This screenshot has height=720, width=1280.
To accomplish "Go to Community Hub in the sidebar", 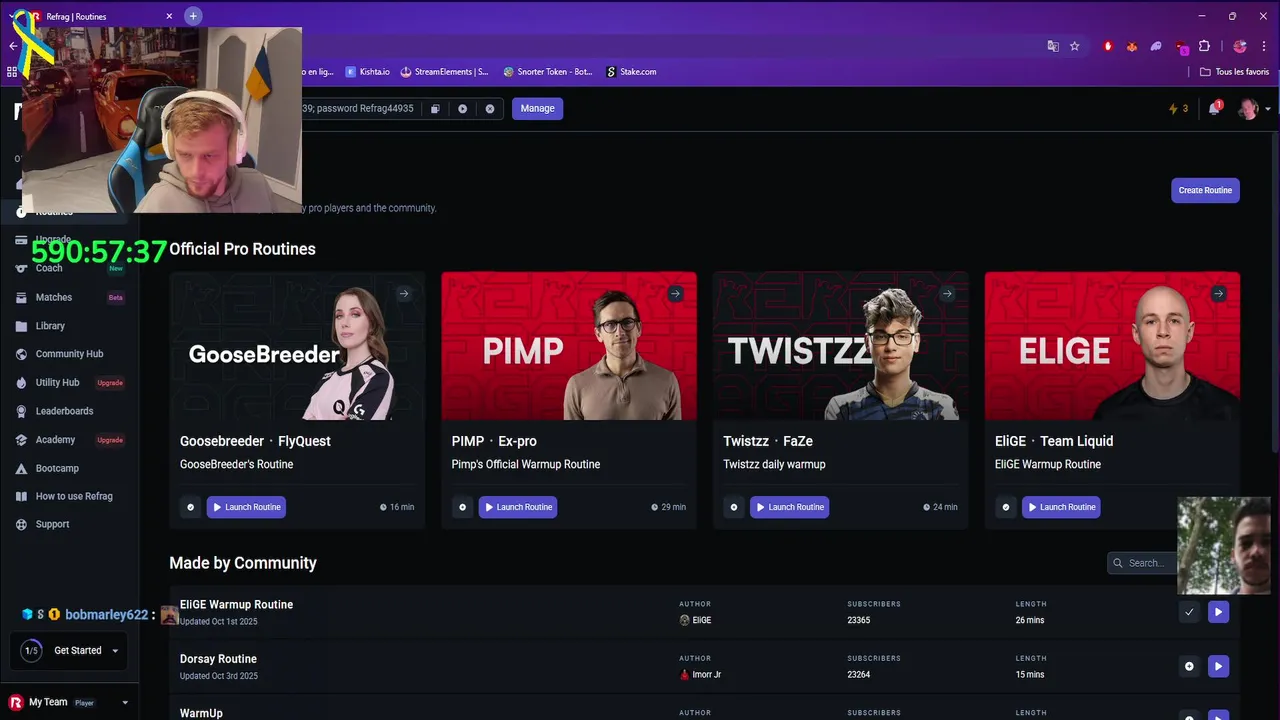I will (69, 354).
